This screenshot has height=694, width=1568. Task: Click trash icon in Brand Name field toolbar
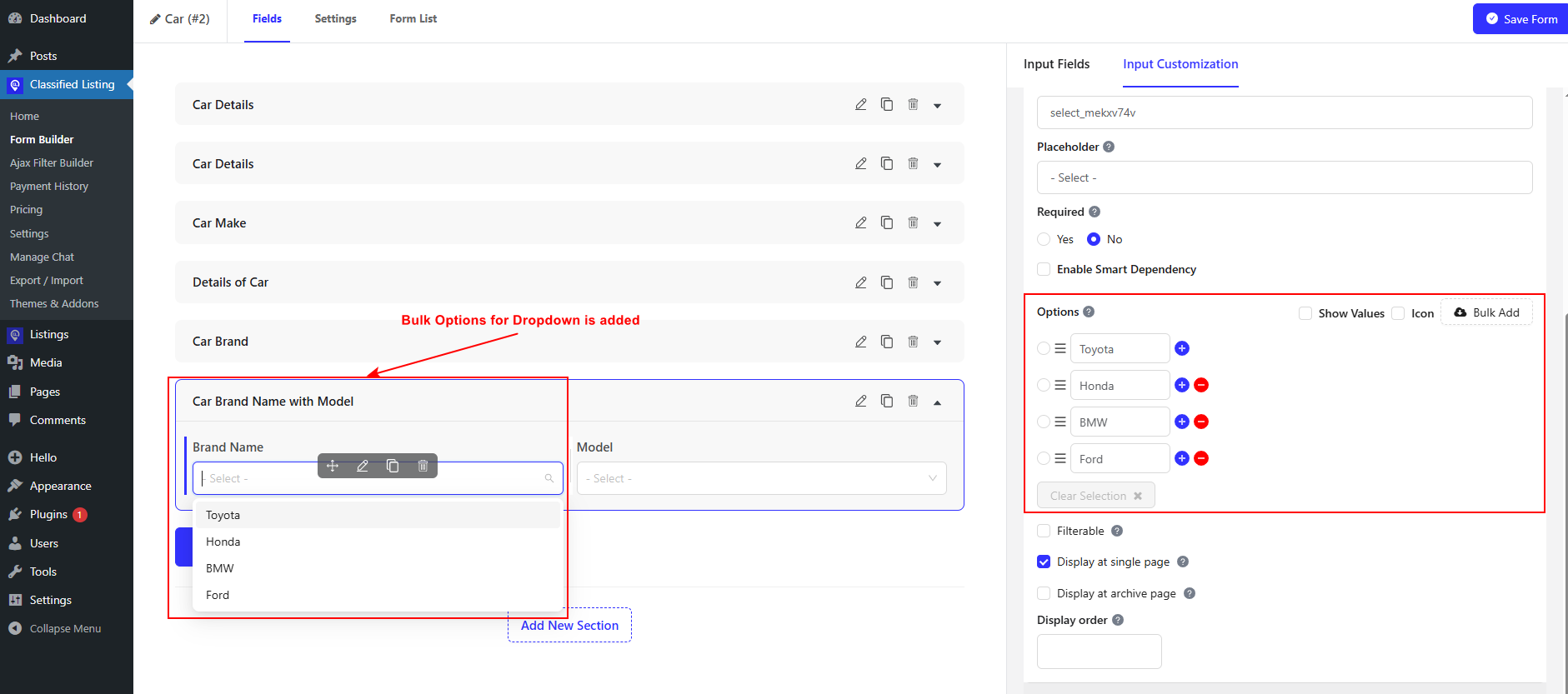pyautogui.click(x=423, y=466)
